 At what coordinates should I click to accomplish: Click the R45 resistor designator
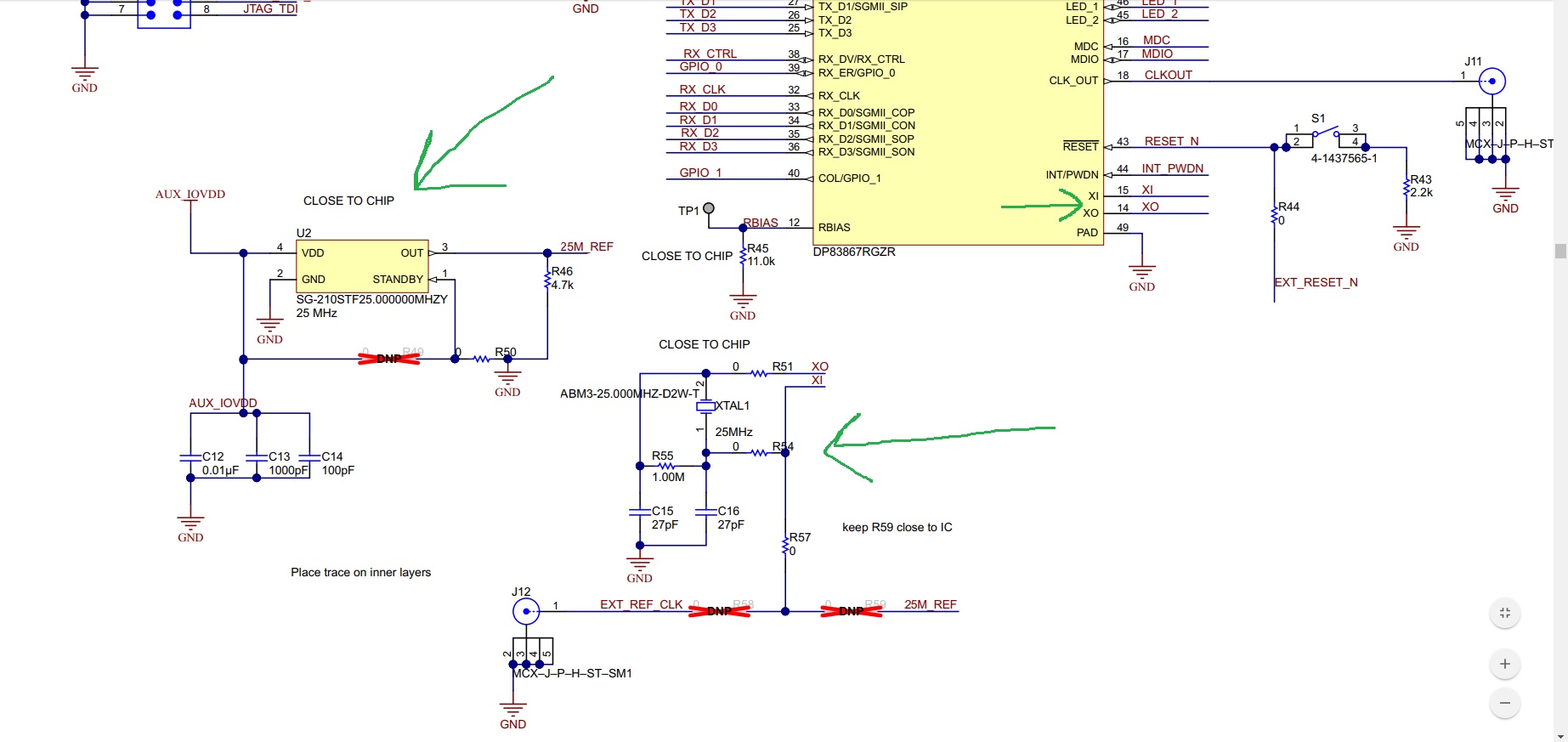[758, 248]
